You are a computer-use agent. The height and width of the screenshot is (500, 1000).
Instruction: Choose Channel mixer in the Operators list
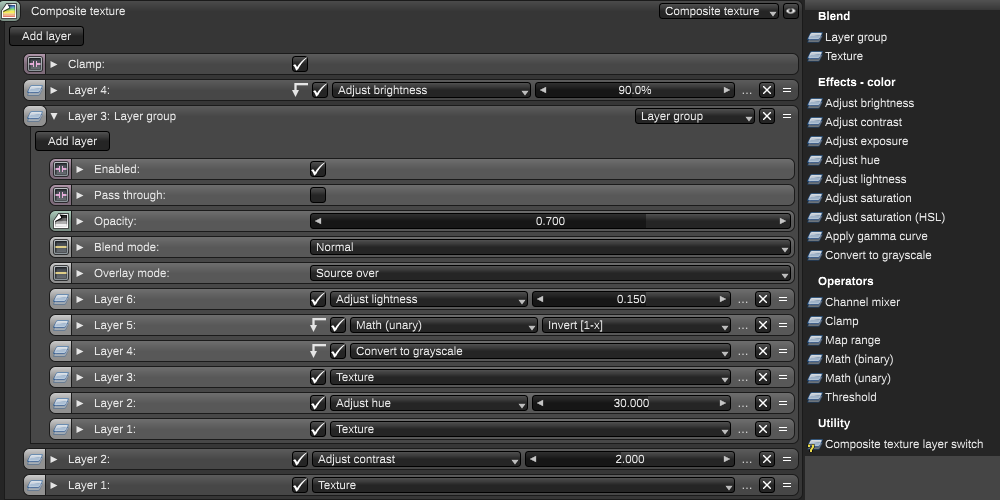(862, 302)
